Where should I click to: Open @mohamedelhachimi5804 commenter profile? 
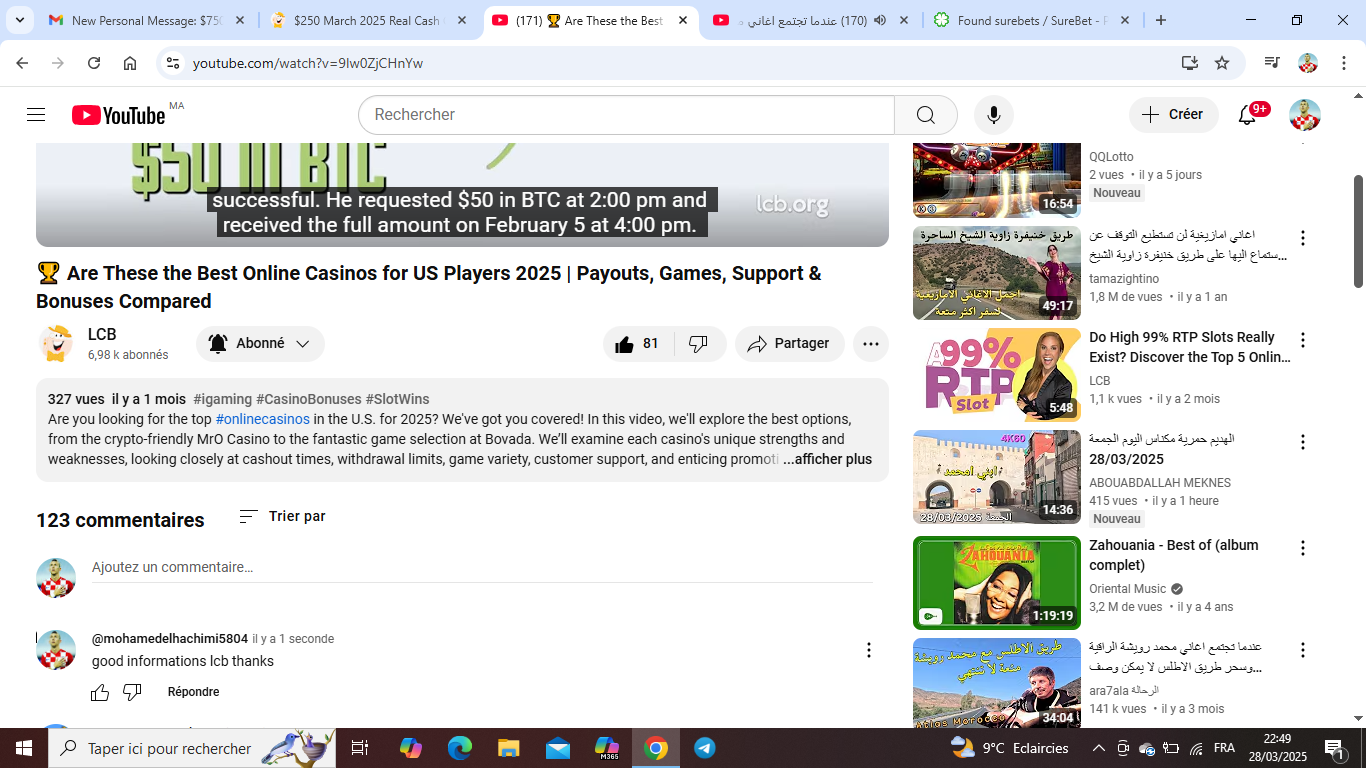170,639
